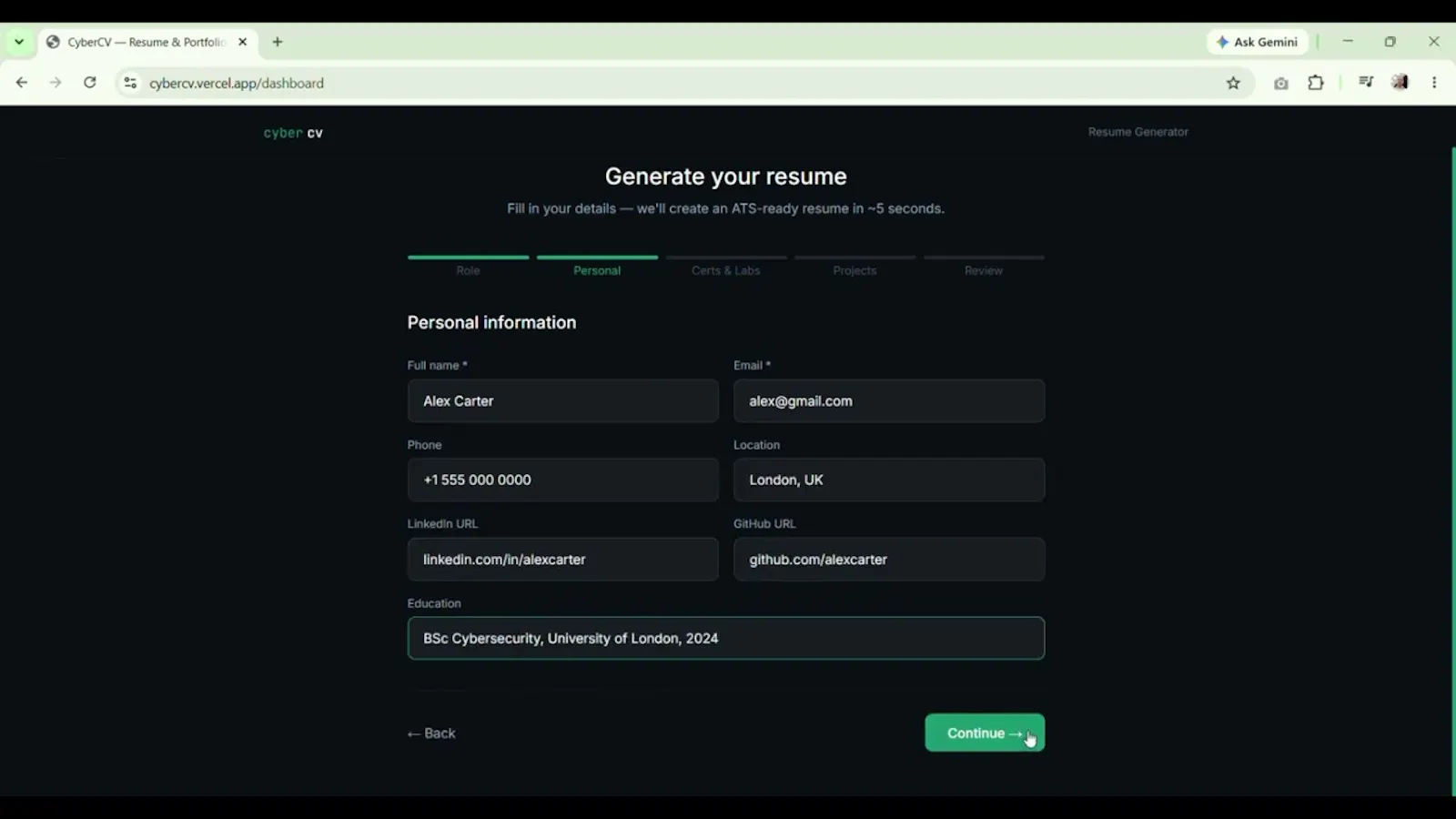
Task: Click the browser back arrow
Action: (22, 83)
